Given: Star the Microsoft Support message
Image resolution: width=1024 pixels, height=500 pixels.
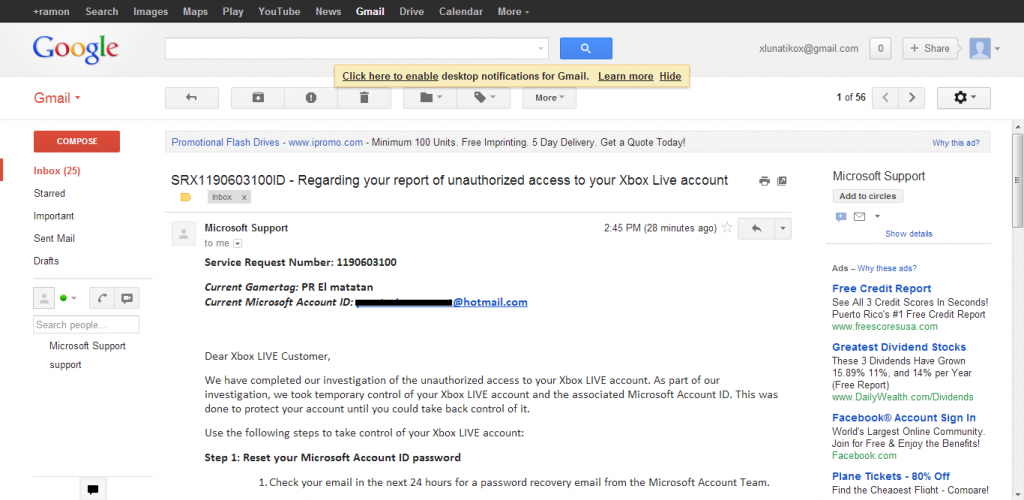Looking at the screenshot, I should [727, 228].
